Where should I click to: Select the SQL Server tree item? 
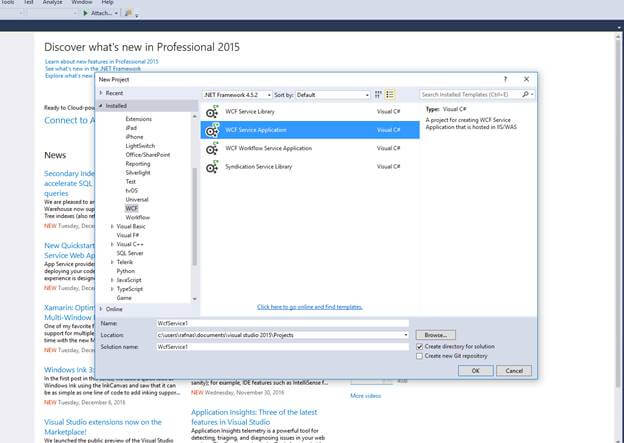pos(130,254)
